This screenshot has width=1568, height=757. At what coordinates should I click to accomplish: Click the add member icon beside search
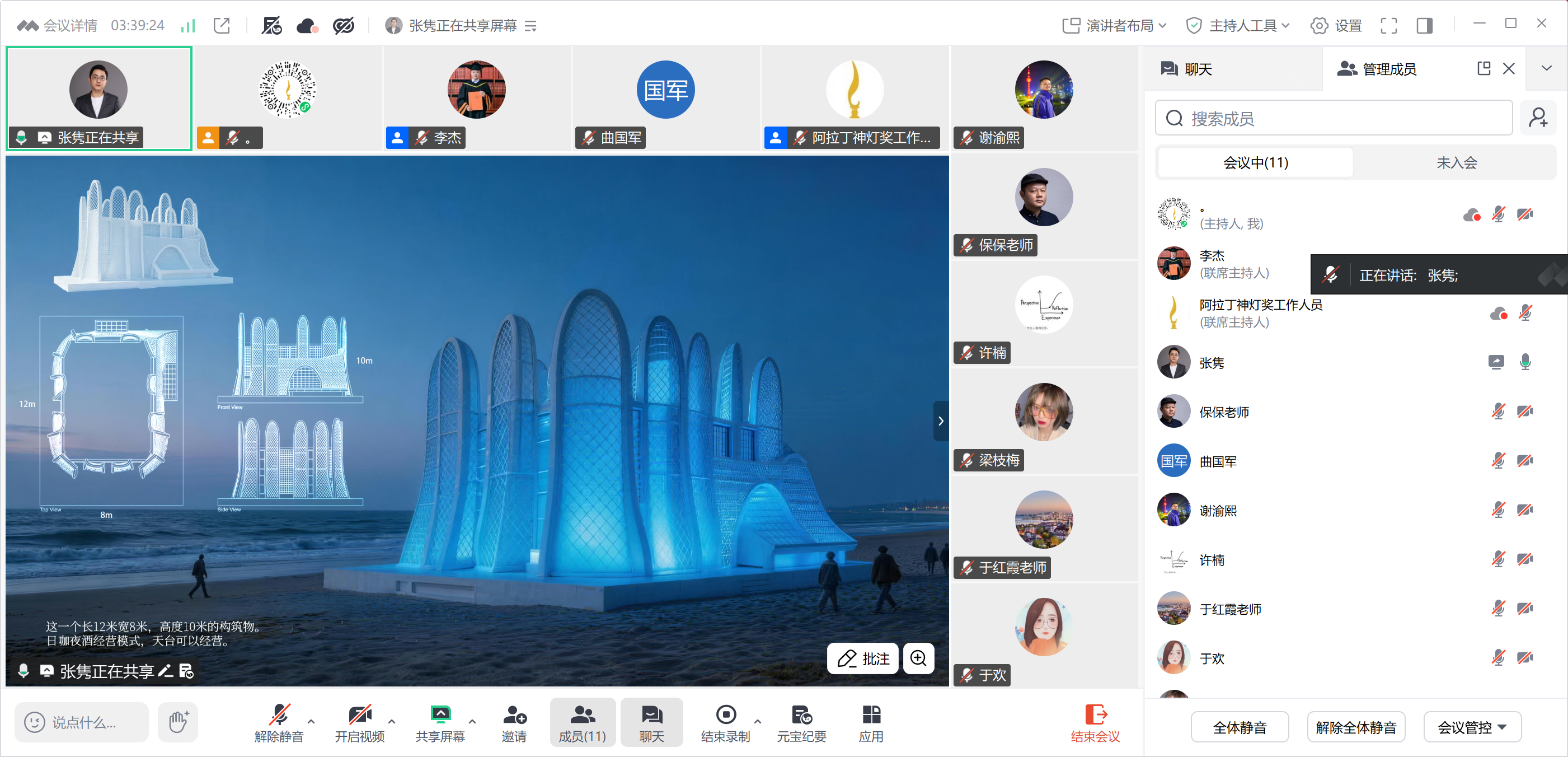point(1538,118)
